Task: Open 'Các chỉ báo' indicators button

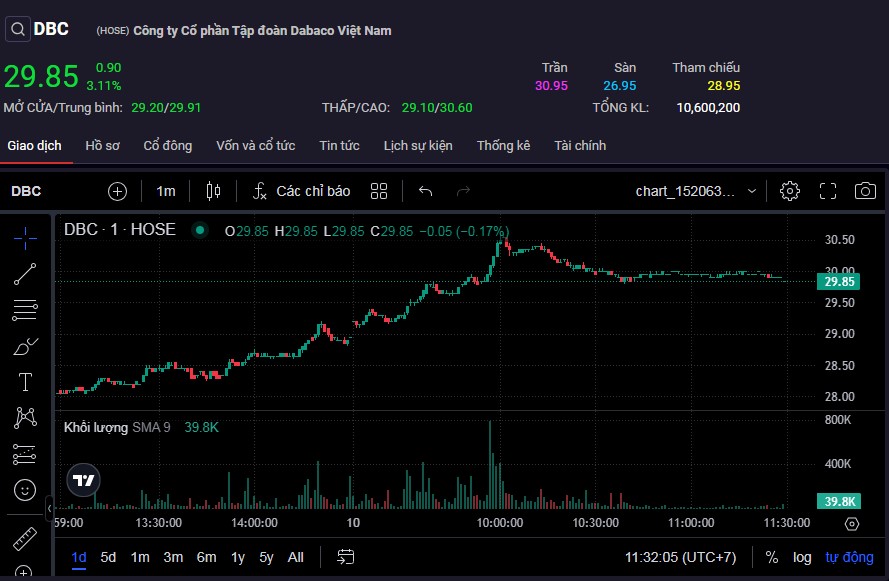Action: [x=301, y=191]
